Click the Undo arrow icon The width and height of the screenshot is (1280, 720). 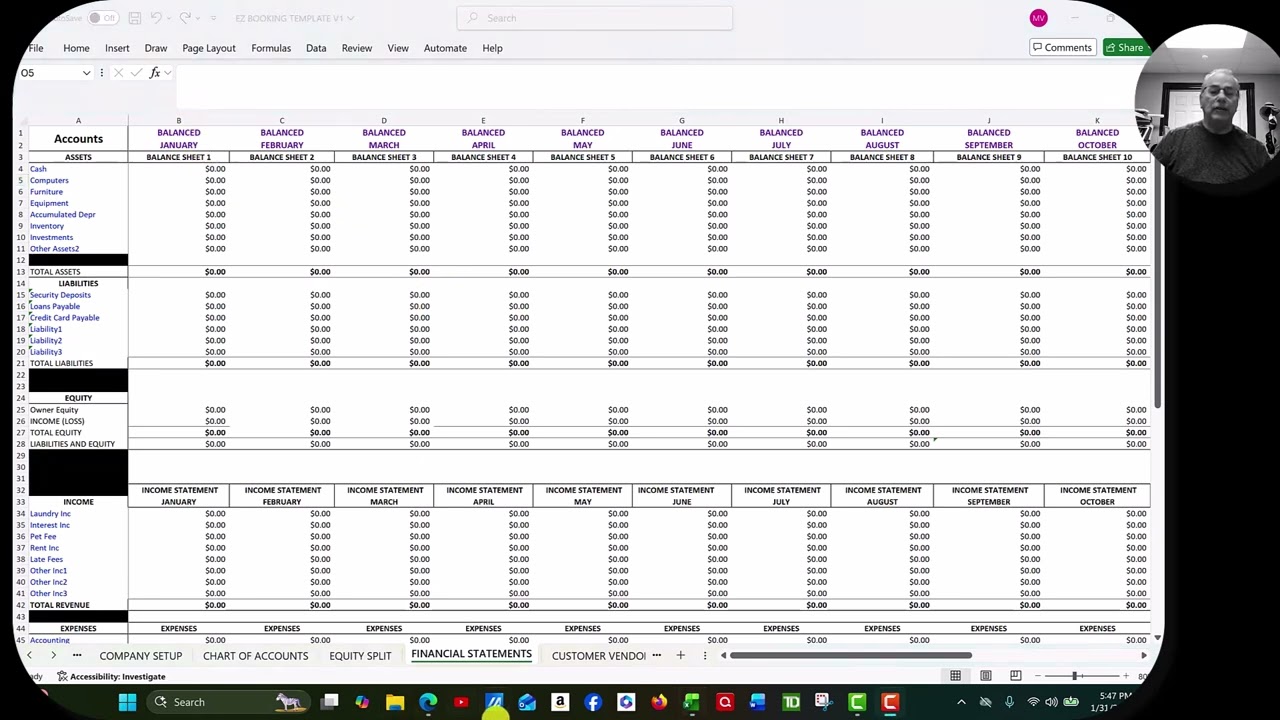pyautogui.click(x=158, y=18)
